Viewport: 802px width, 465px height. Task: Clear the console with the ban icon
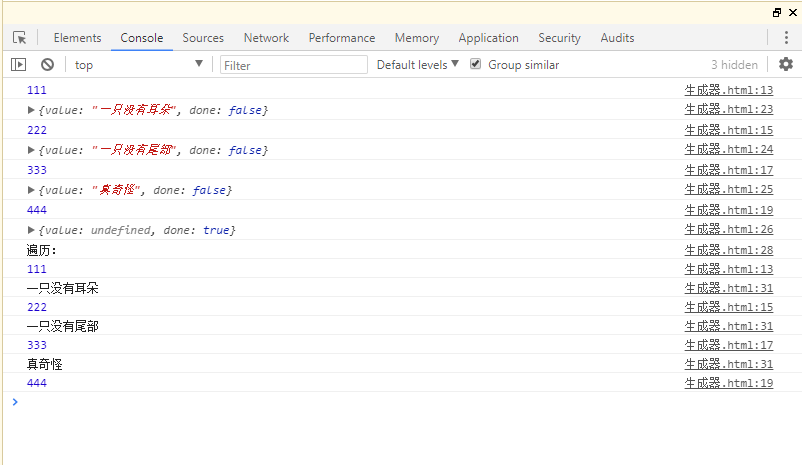(x=47, y=64)
